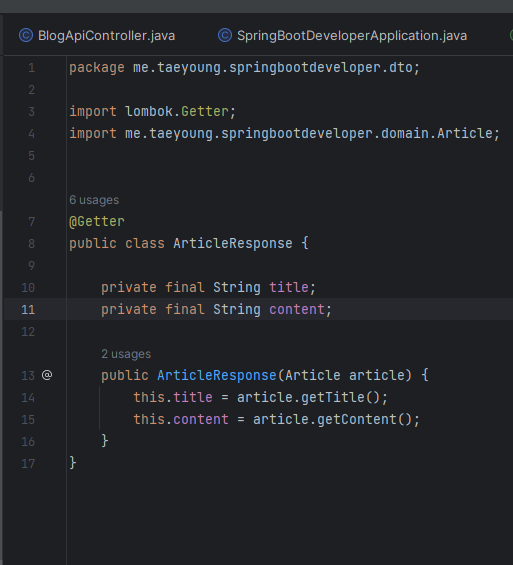Select line number 1 in the gutter
This screenshot has height=565, width=513.
tap(32, 68)
